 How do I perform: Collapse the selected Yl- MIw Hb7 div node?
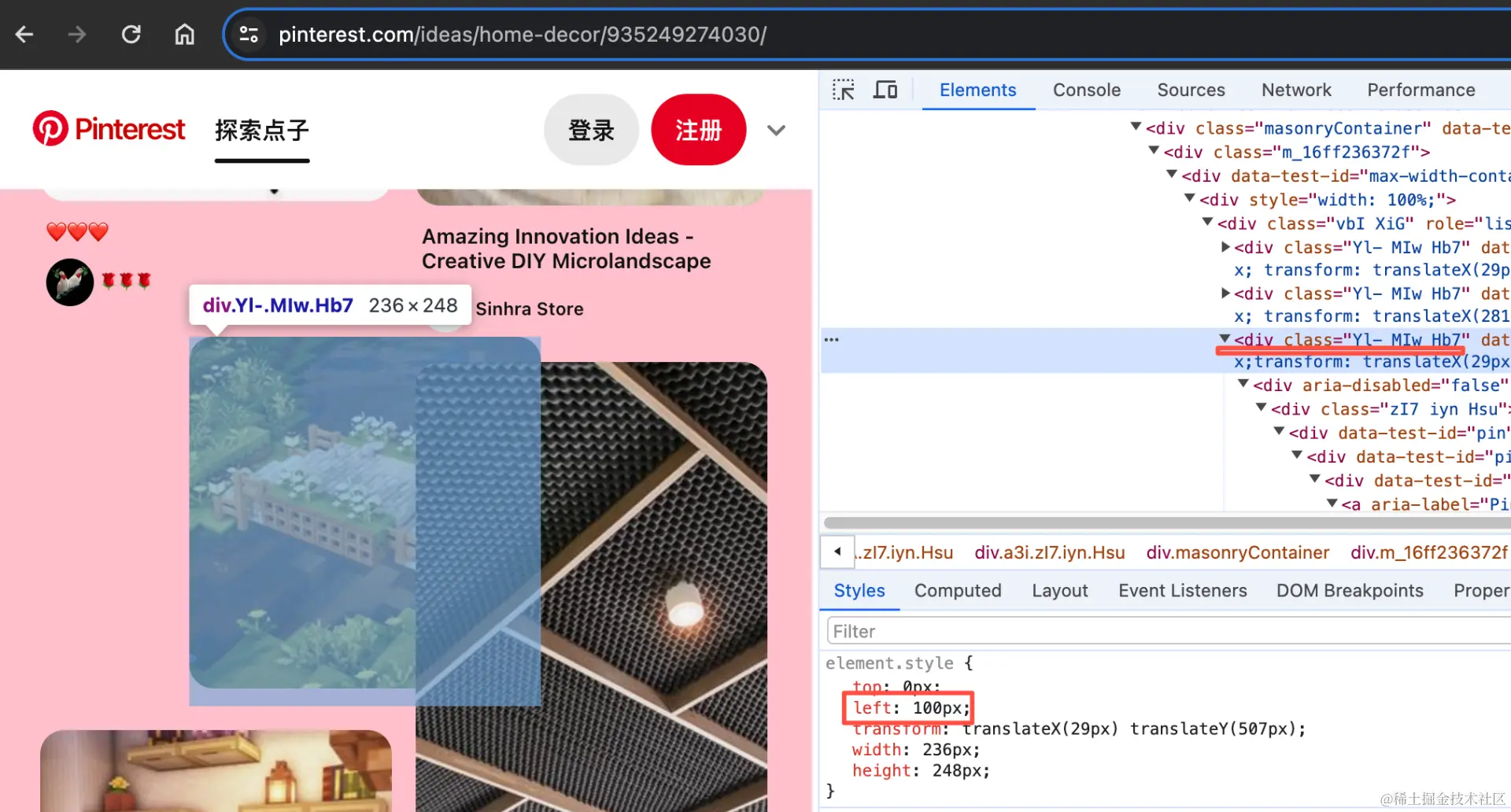pos(1225,339)
